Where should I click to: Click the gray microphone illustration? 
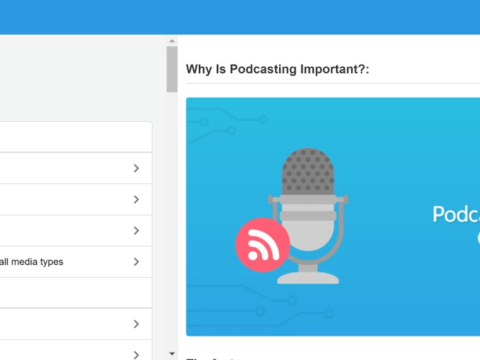[x=308, y=216]
